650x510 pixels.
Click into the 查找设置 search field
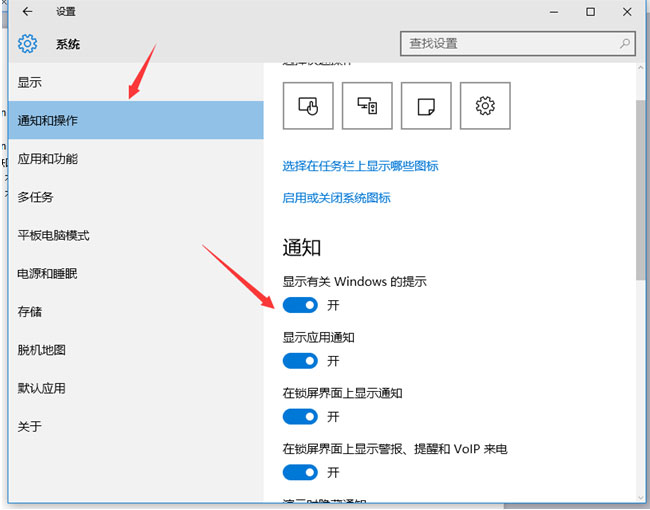point(518,43)
